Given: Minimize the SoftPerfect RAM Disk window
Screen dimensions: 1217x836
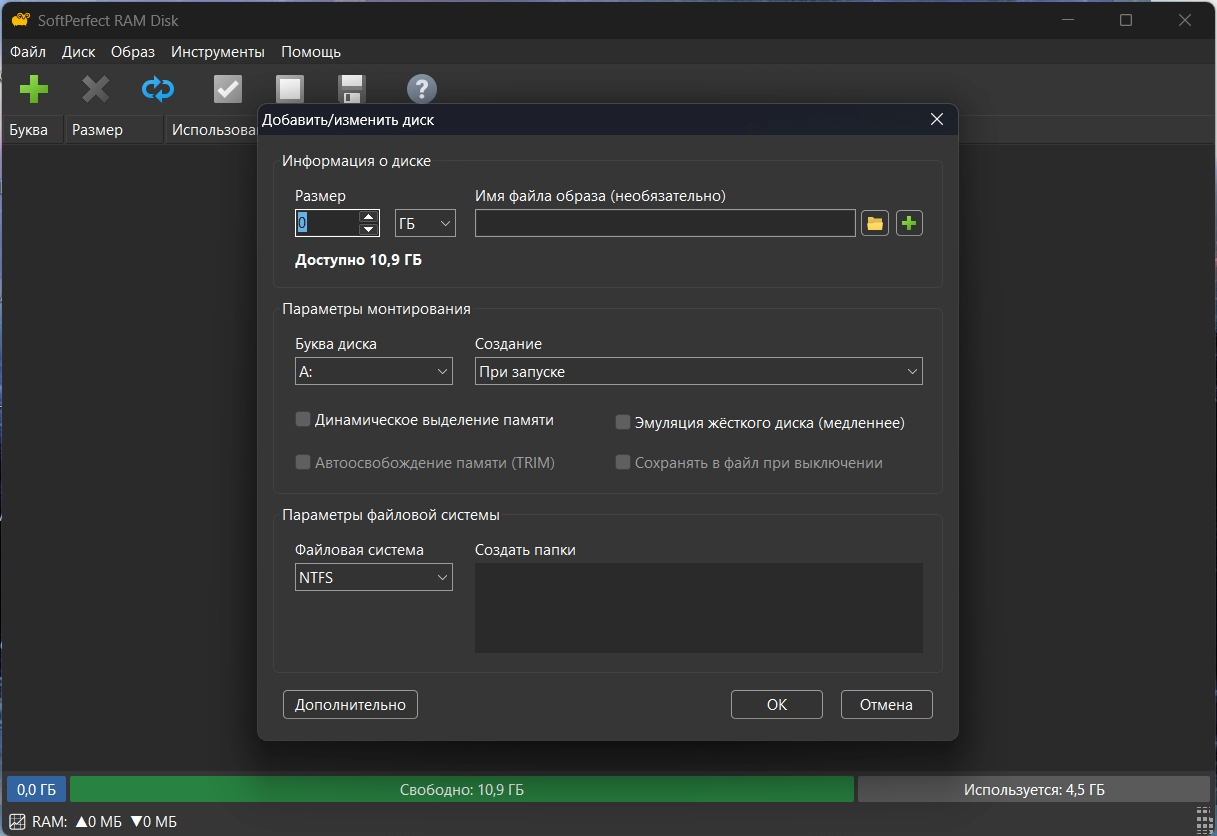Looking at the screenshot, I should point(1068,20).
